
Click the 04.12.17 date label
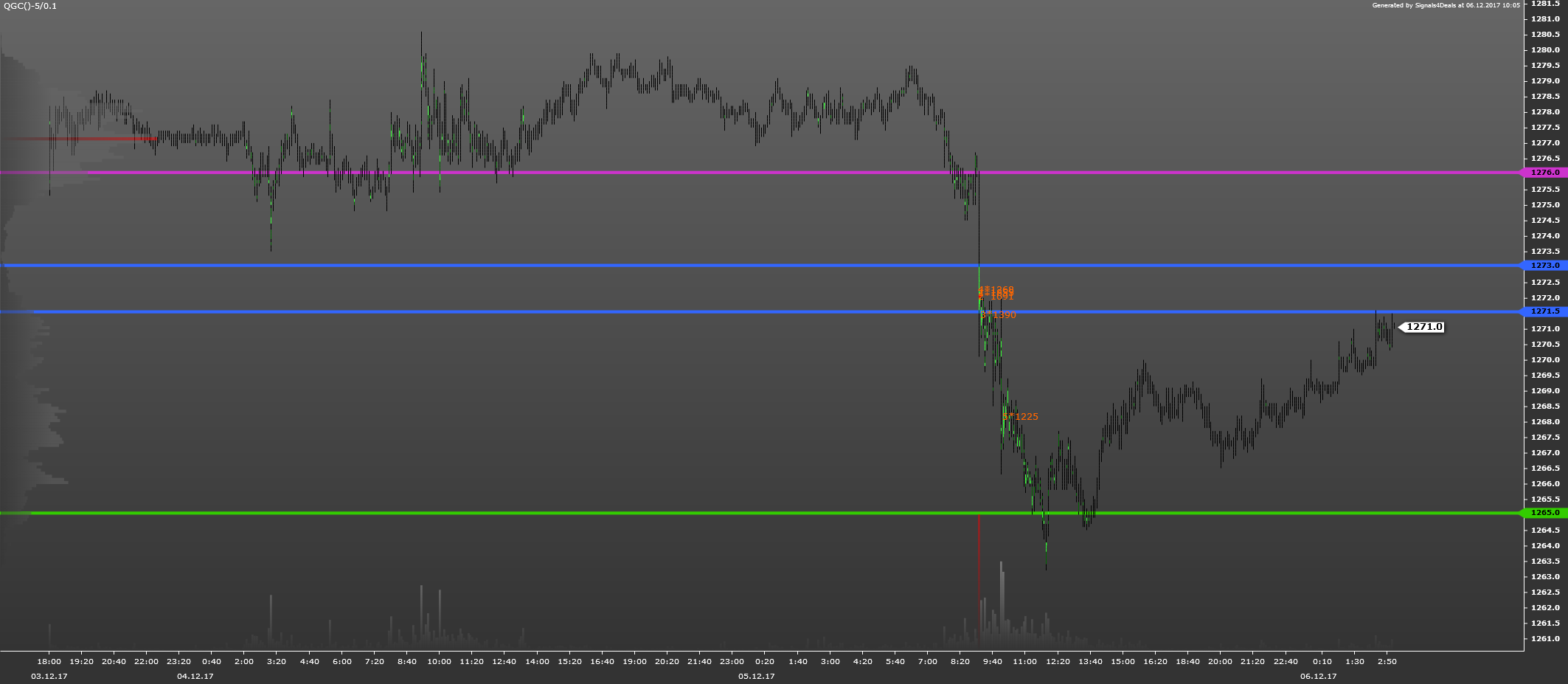pos(195,676)
